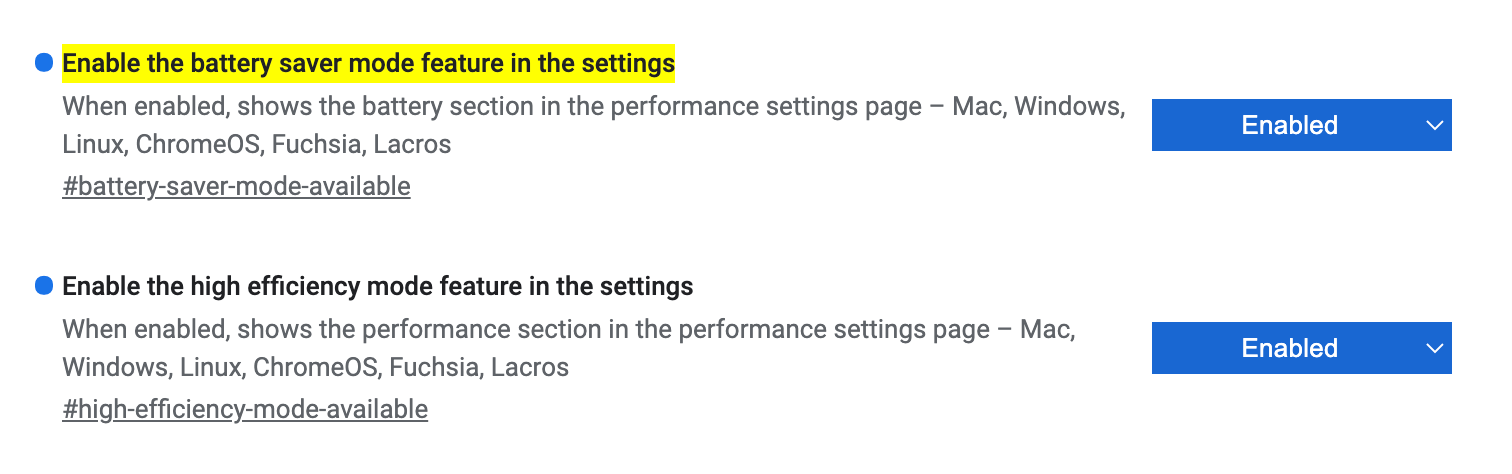
Task: Click the high efficiency mode flag title
Action: click(377, 287)
